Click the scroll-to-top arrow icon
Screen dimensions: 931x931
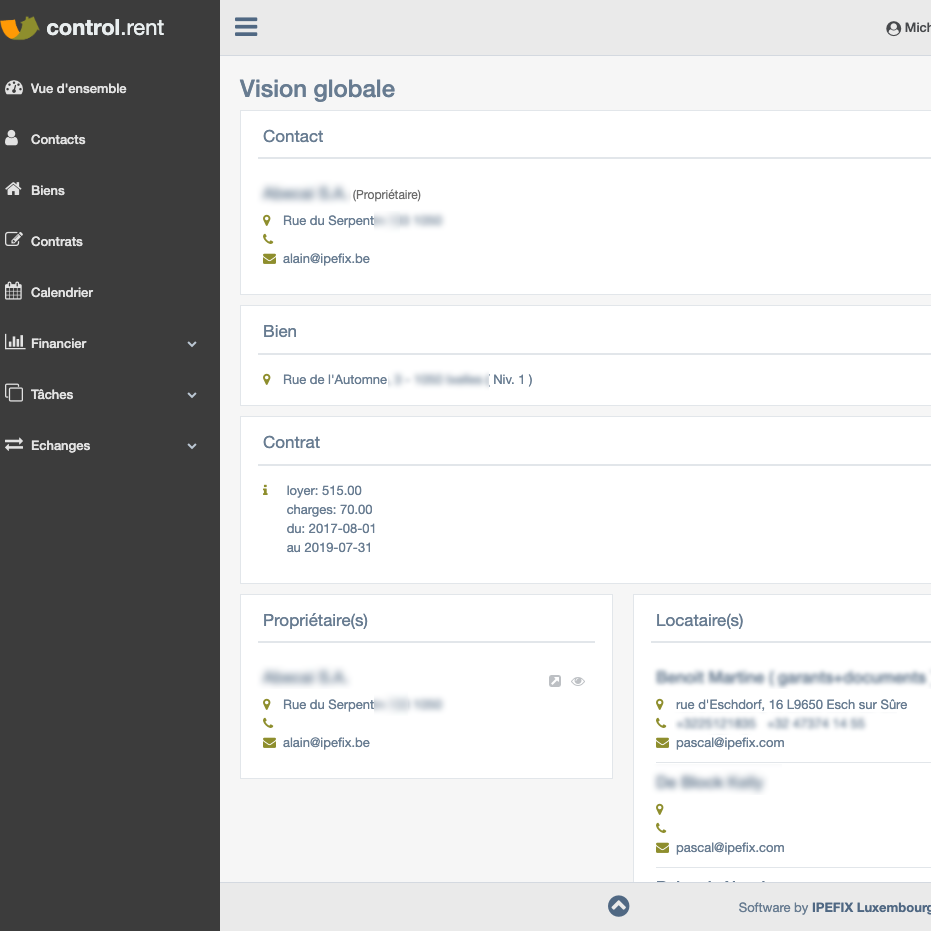(618, 906)
